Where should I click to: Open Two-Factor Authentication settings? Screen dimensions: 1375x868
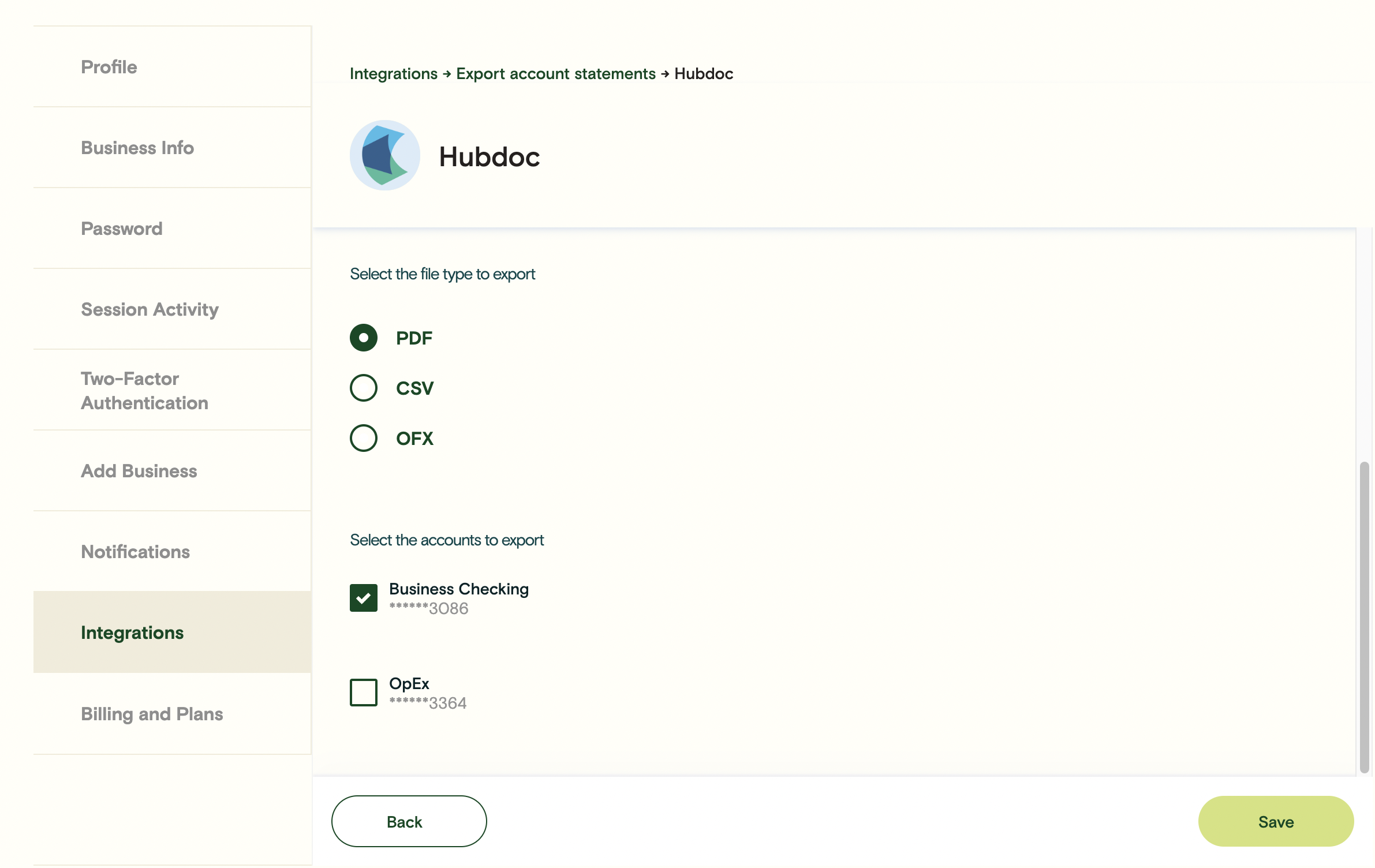[x=144, y=390]
